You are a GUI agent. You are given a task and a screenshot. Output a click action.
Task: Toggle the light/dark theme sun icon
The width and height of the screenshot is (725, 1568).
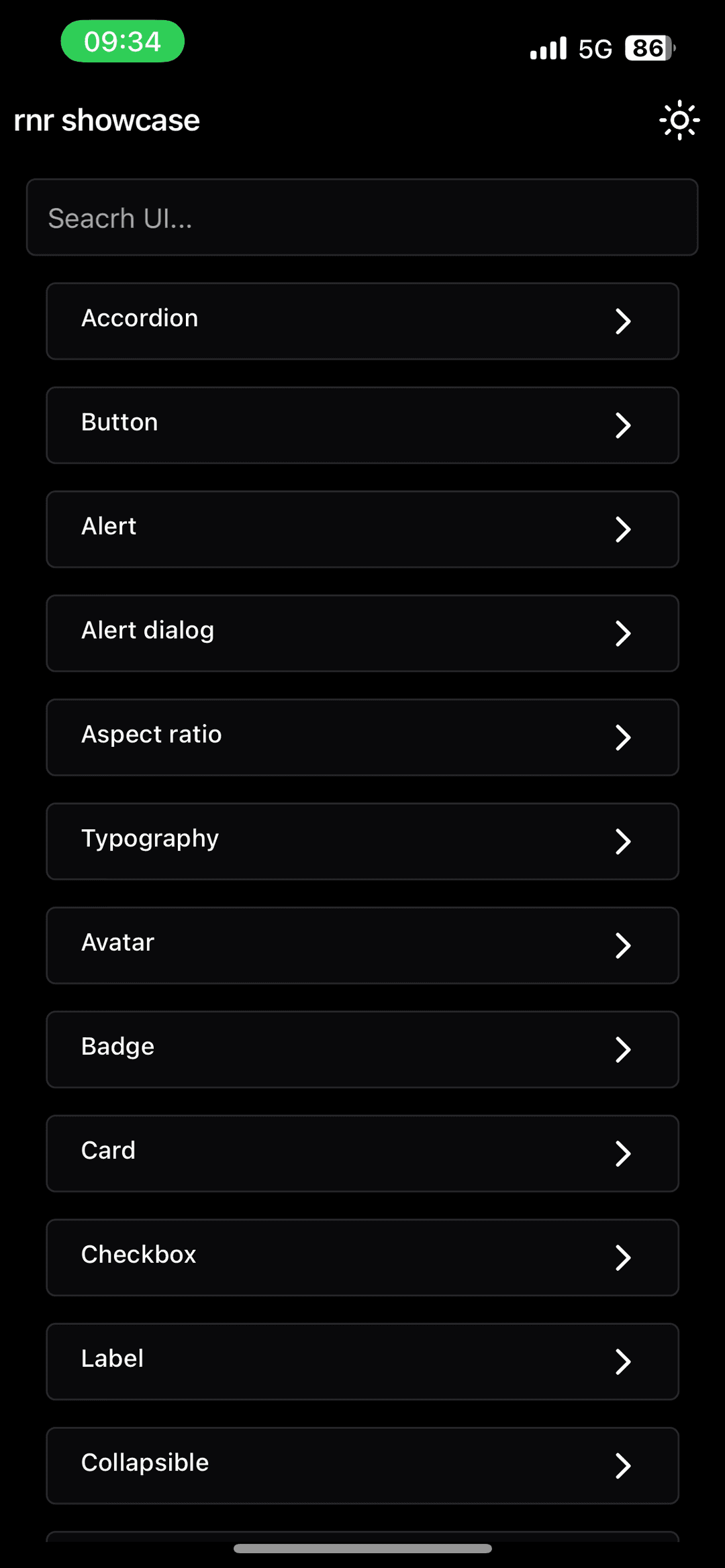[679, 120]
